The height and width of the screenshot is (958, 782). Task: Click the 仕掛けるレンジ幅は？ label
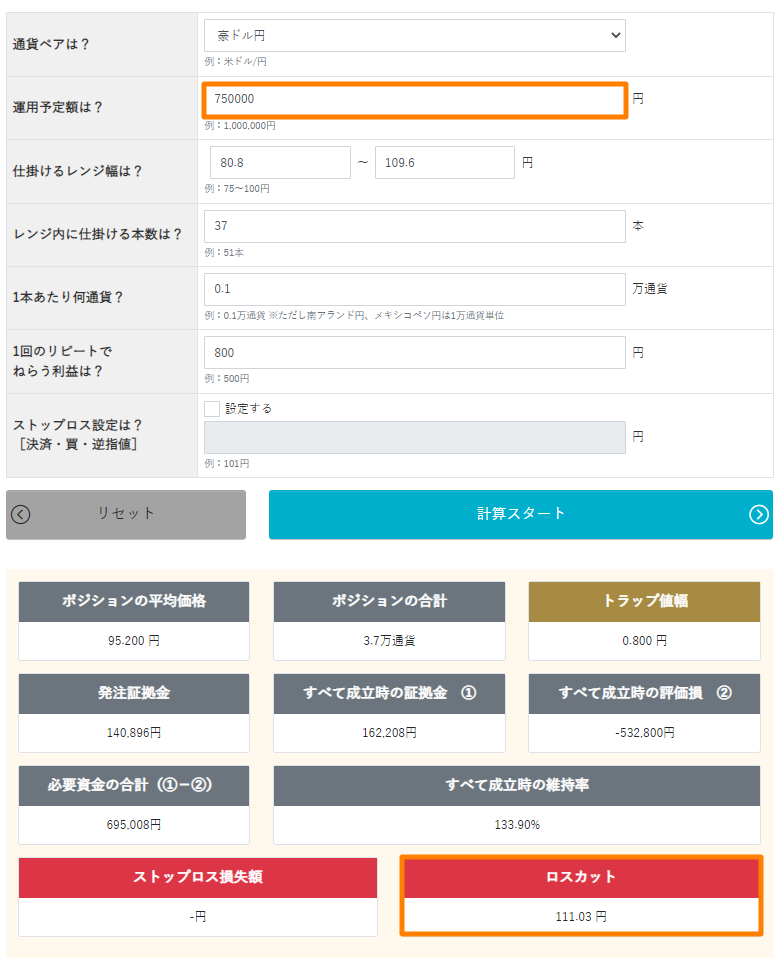[x=78, y=171]
